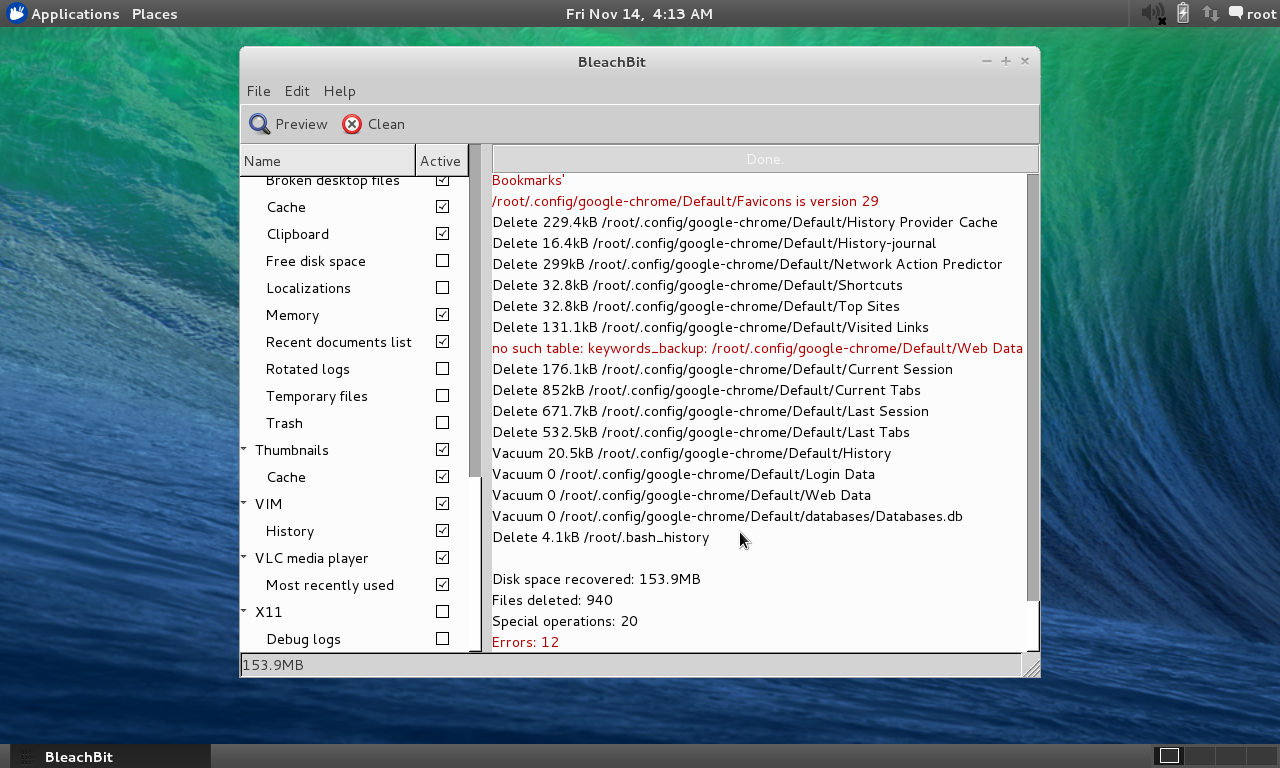
Task: Open the File menu
Action: [x=258, y=91]
